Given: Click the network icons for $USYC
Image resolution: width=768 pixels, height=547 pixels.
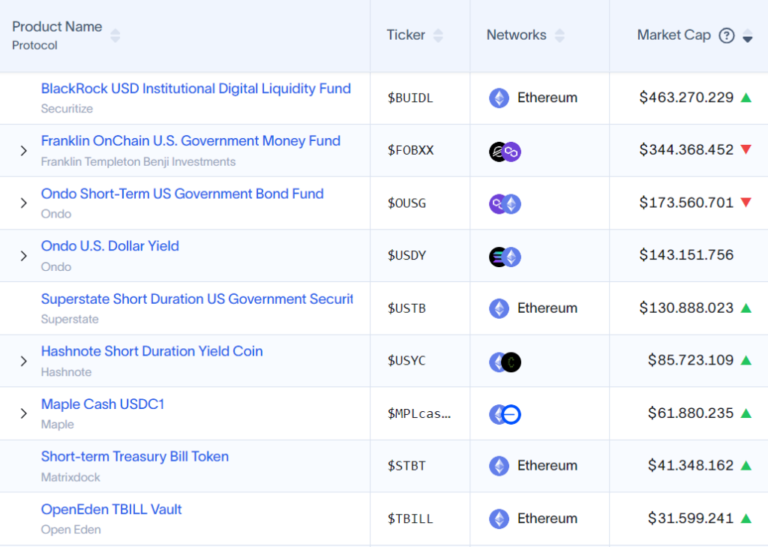Looking at the screenshot, I should tap(505, 362).
